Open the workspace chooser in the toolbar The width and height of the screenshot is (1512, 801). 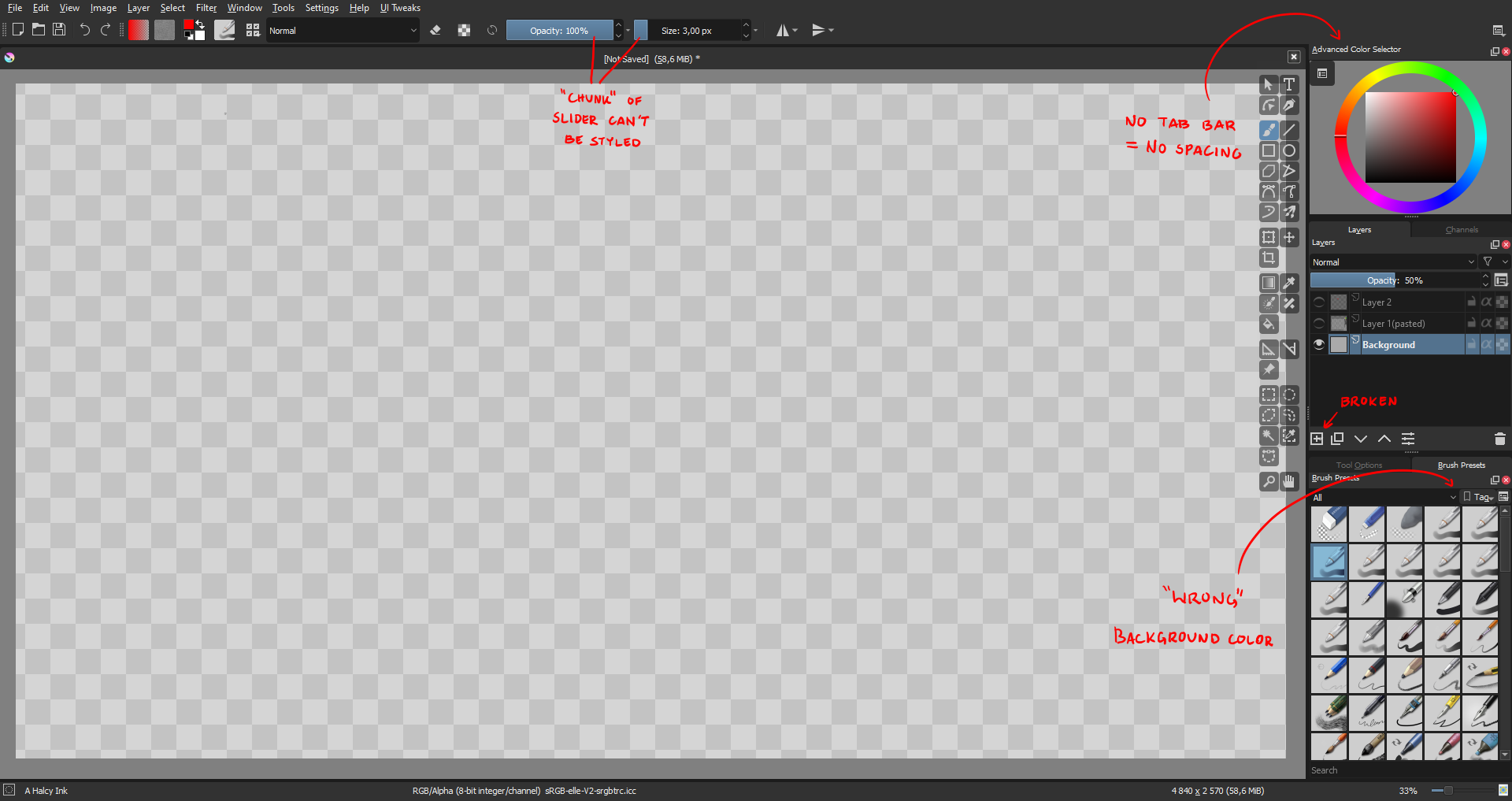pos(1498,30)
